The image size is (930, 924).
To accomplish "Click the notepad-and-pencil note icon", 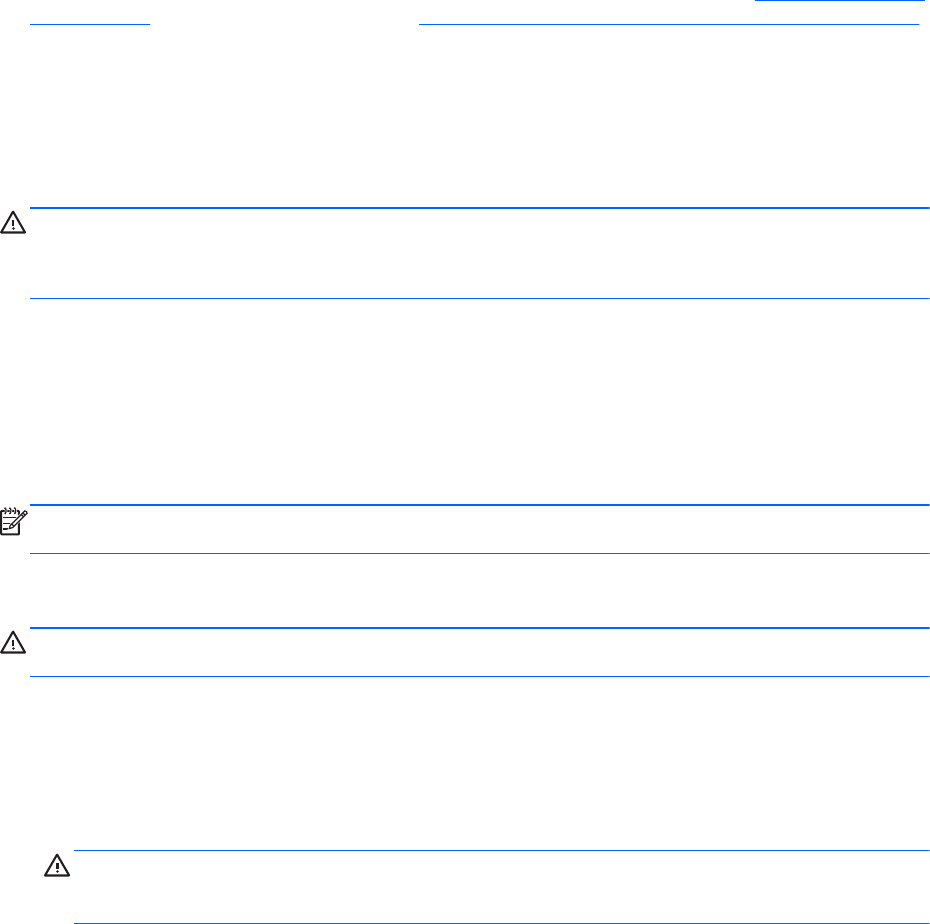I will 14,521.
